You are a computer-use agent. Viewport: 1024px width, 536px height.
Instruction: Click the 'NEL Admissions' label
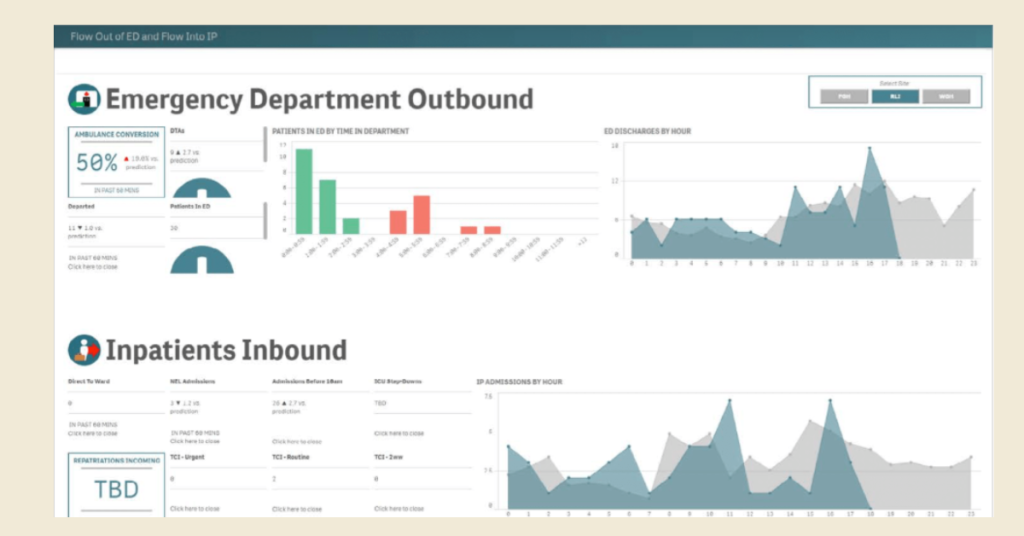click(193, 381)
